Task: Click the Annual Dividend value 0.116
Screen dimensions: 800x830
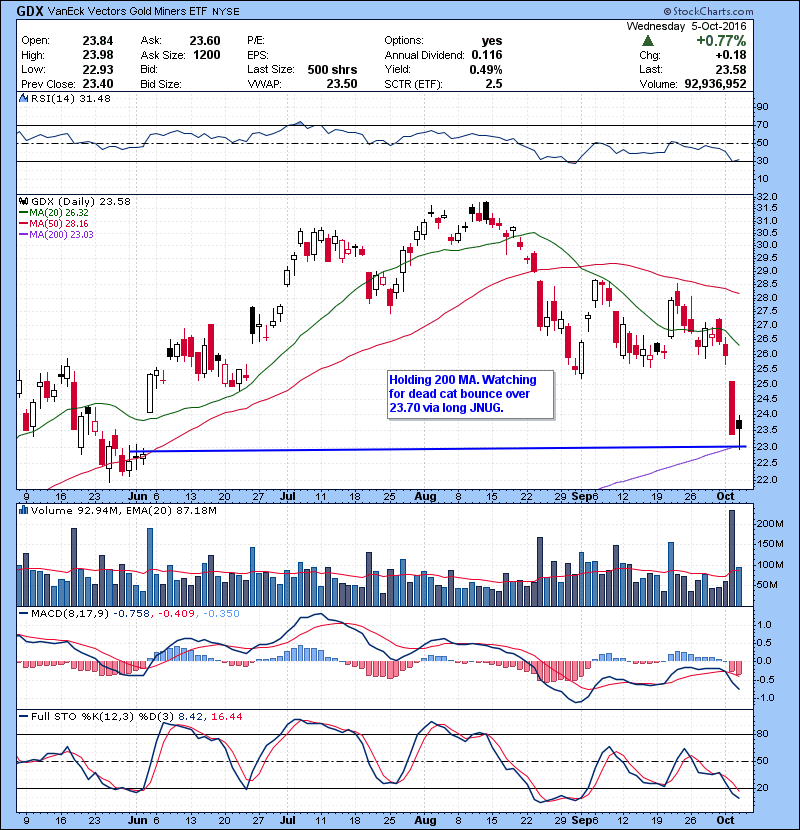Action: pos(487,55)
